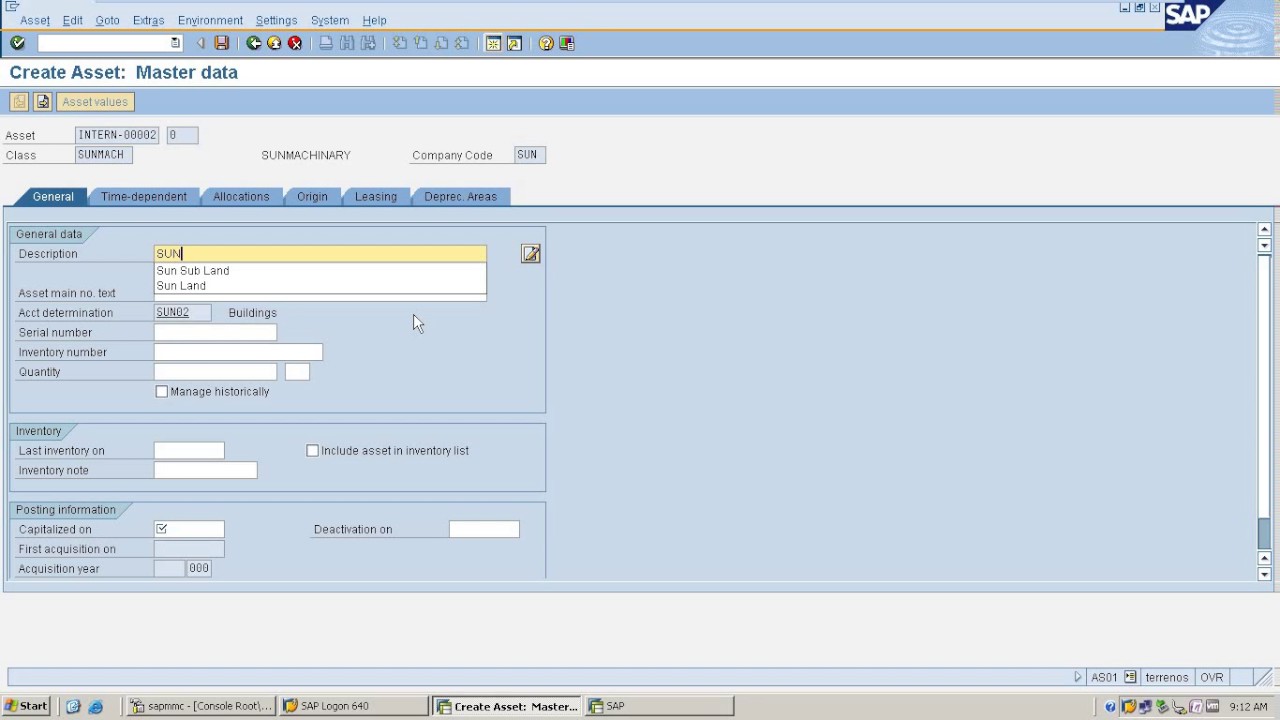
Task: Click the bottom scroll-down arrow of the tab area
Action: click(x=1264, y=574)
